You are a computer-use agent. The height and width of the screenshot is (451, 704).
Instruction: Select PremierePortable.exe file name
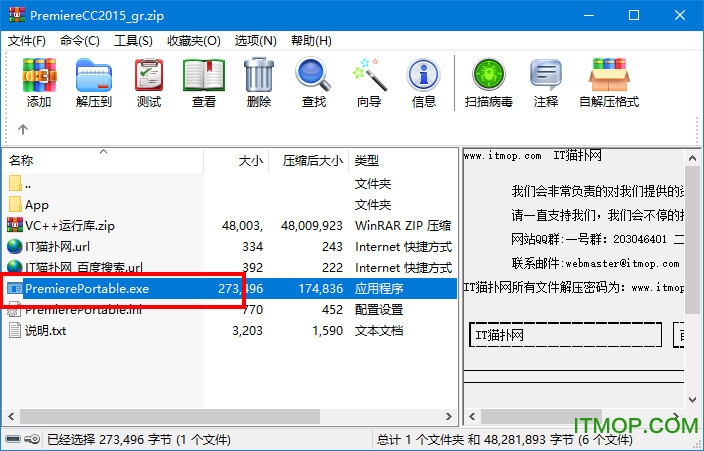(x=87, y=288)
